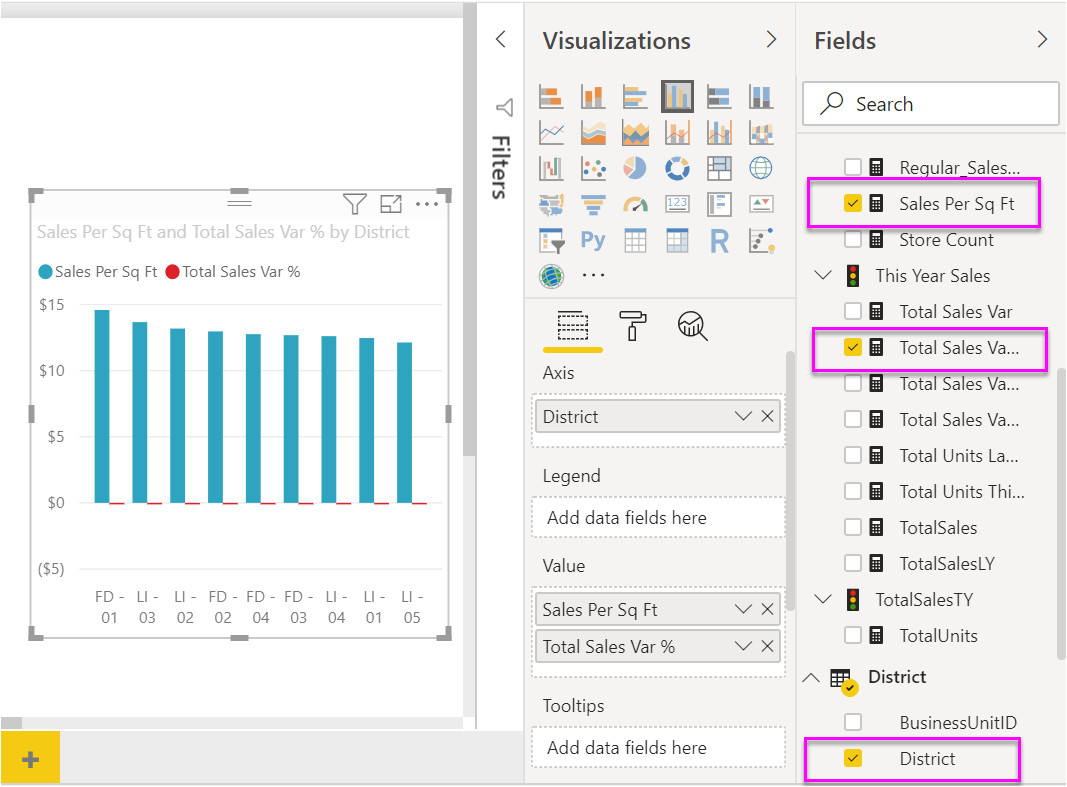Create a Python visual

[x=592, y=240]
